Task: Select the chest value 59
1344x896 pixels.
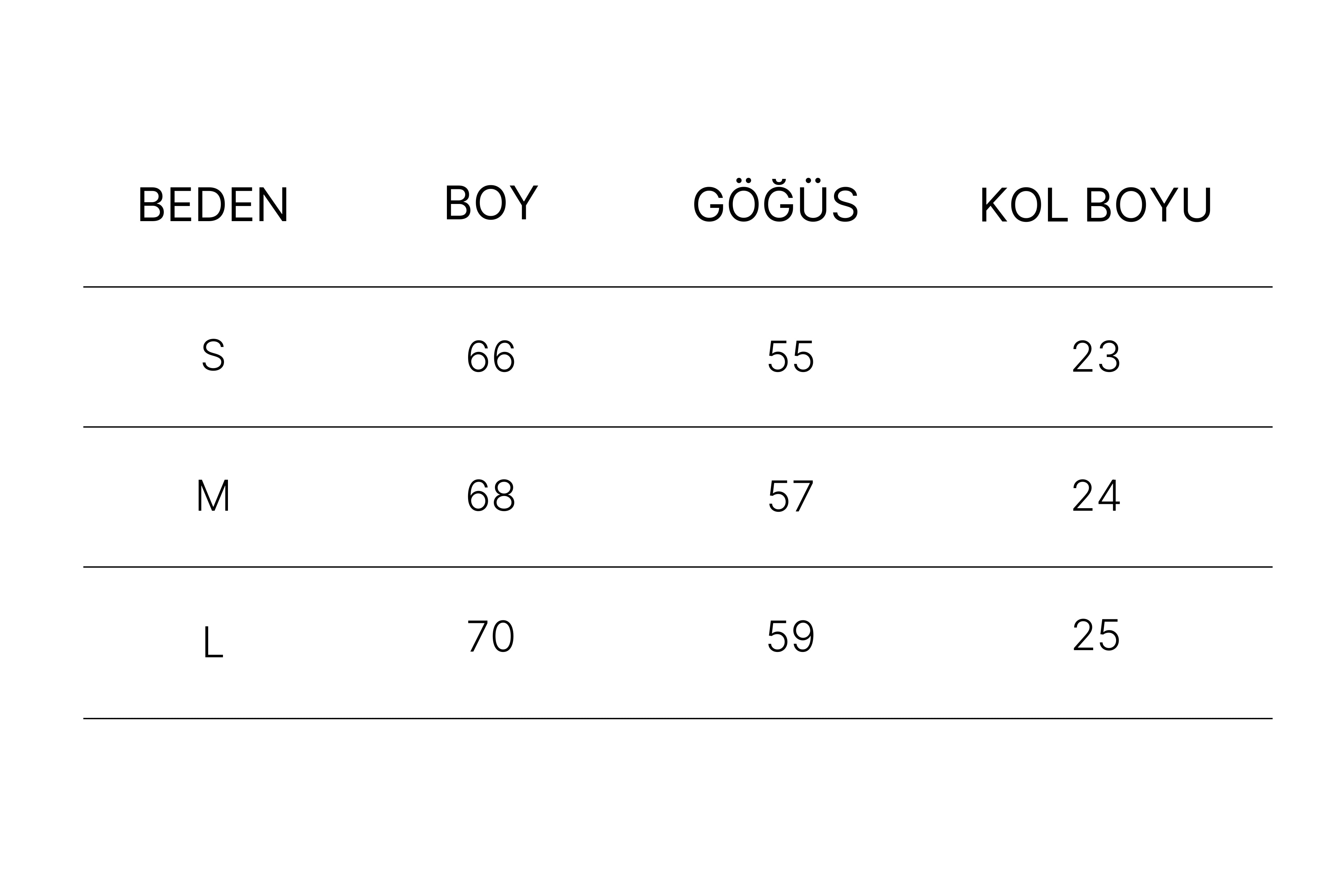Action: point(791,635)
